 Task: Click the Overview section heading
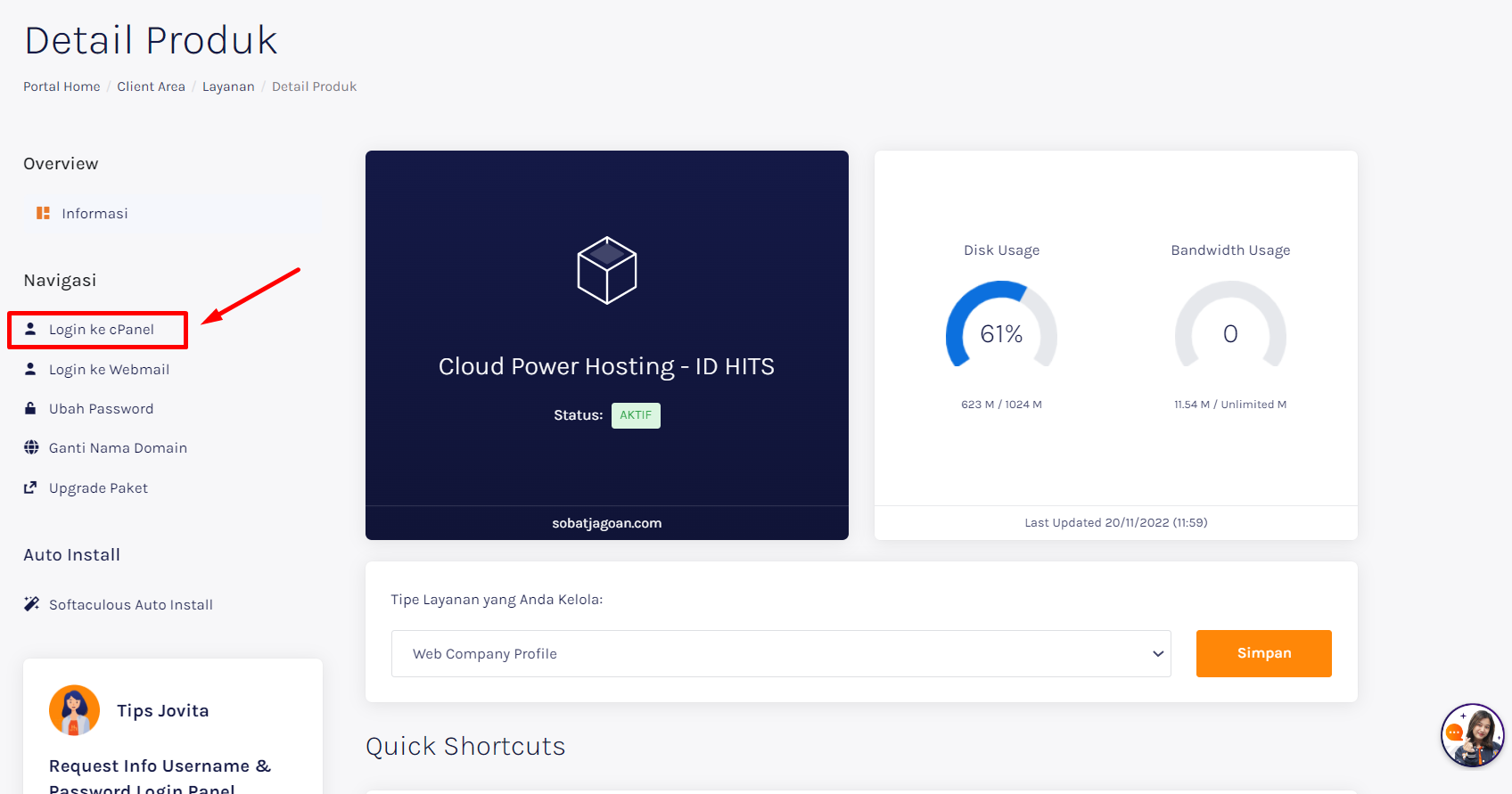point(61,164)
